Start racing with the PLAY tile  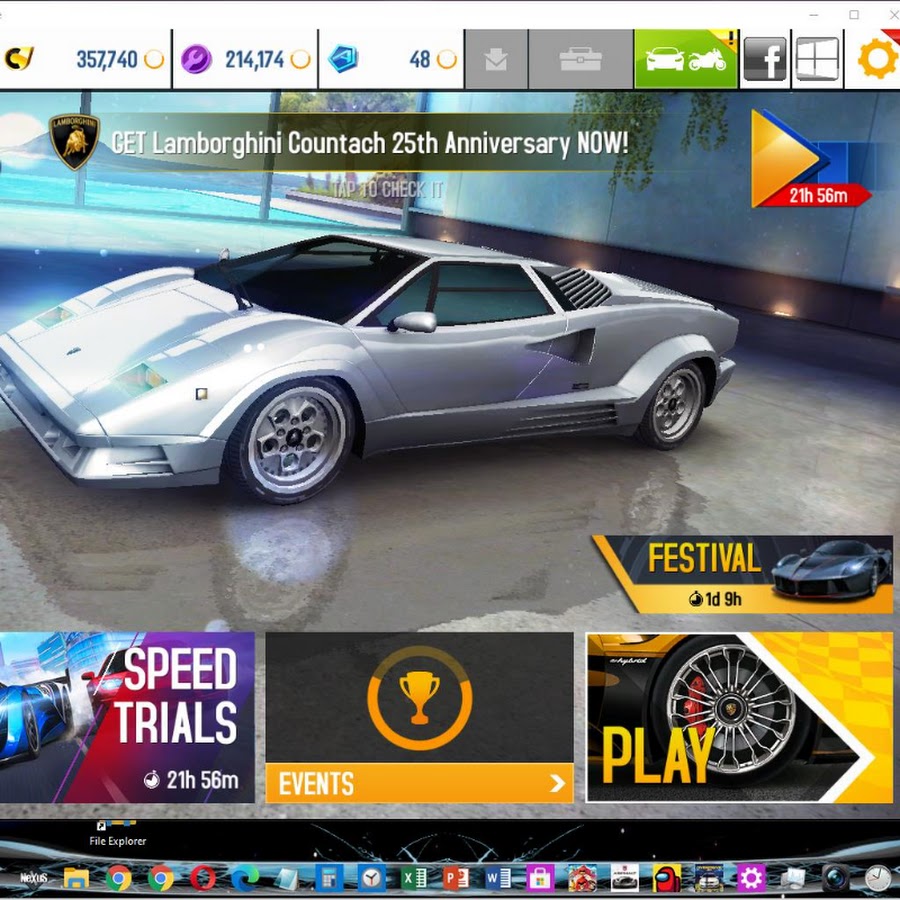click(x=739, y=717)
